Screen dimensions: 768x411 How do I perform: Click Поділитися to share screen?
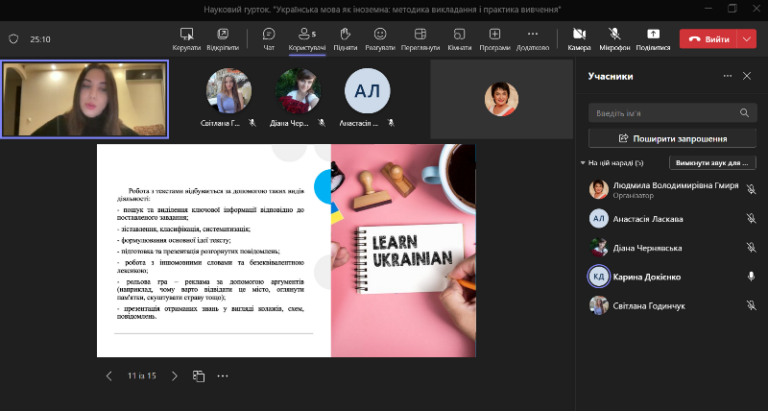coord(653,38)
